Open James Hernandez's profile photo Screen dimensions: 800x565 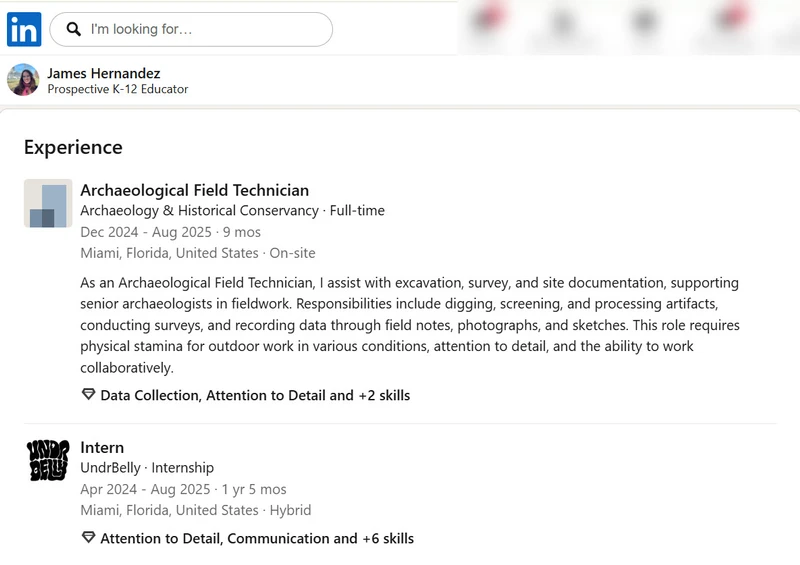point(23,80)
